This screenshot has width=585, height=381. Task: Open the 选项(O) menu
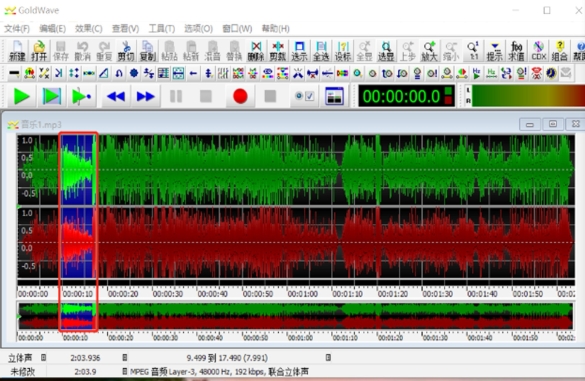198,29
